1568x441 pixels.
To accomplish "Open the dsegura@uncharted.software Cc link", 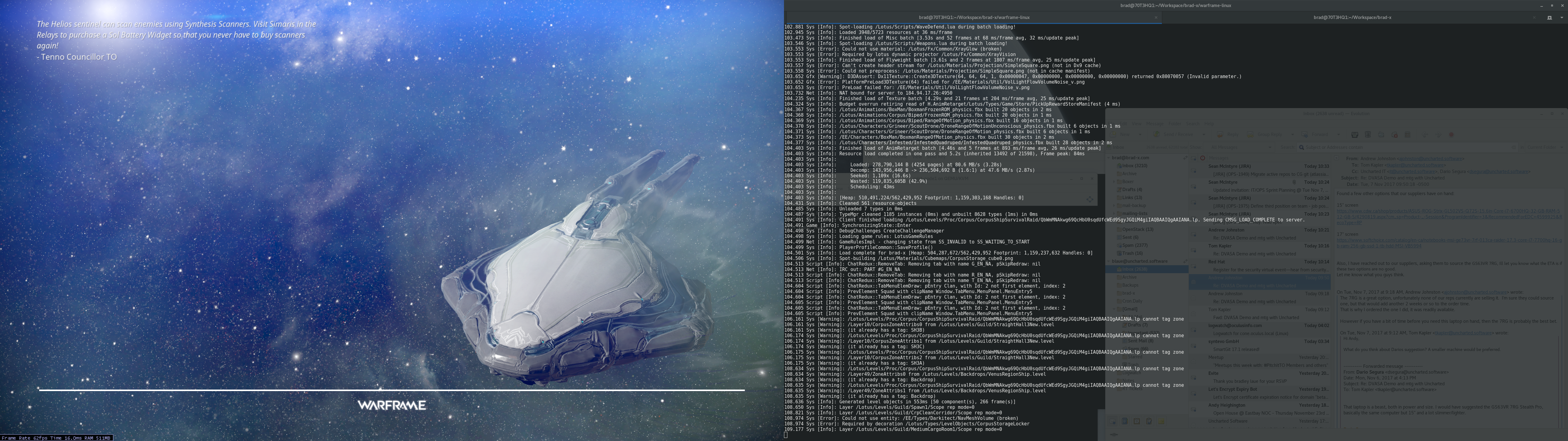I will (1498, 172).
